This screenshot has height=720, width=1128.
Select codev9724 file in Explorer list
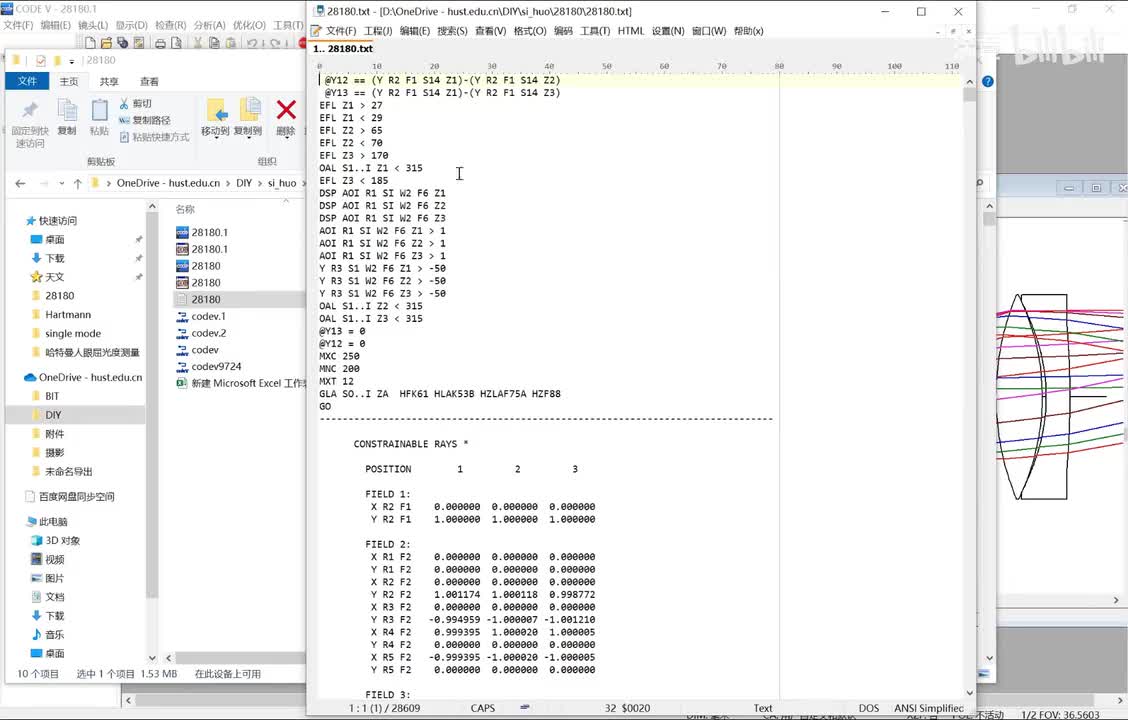click(209, 366)
